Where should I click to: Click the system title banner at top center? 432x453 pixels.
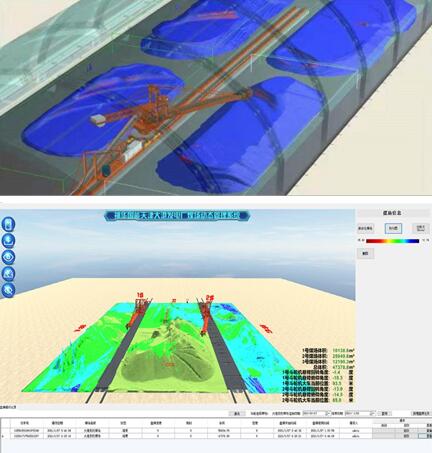pyautogui.click(x=177, y=216)
